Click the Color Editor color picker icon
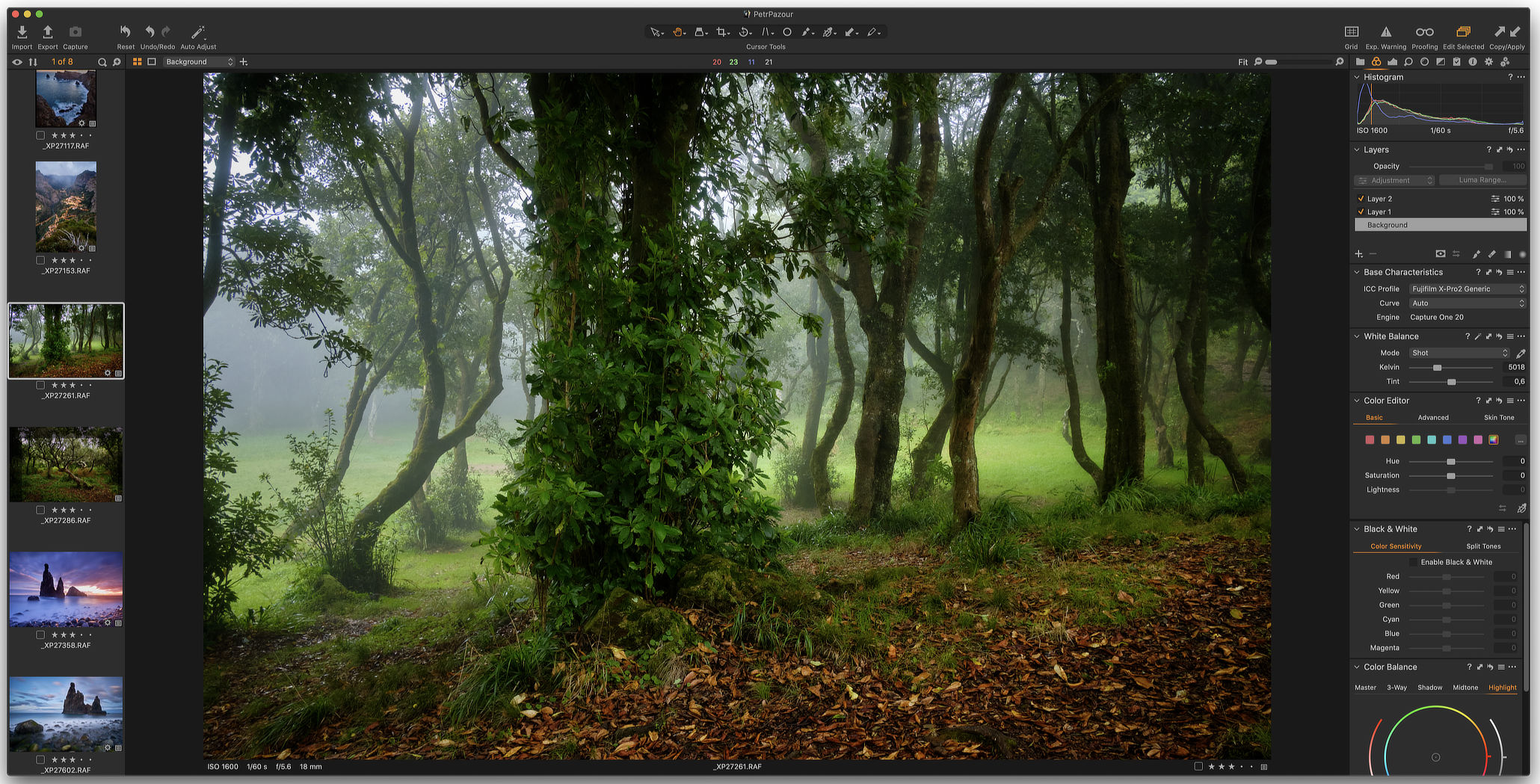The image size is (1540, 784). click(x=1521, y=508)
